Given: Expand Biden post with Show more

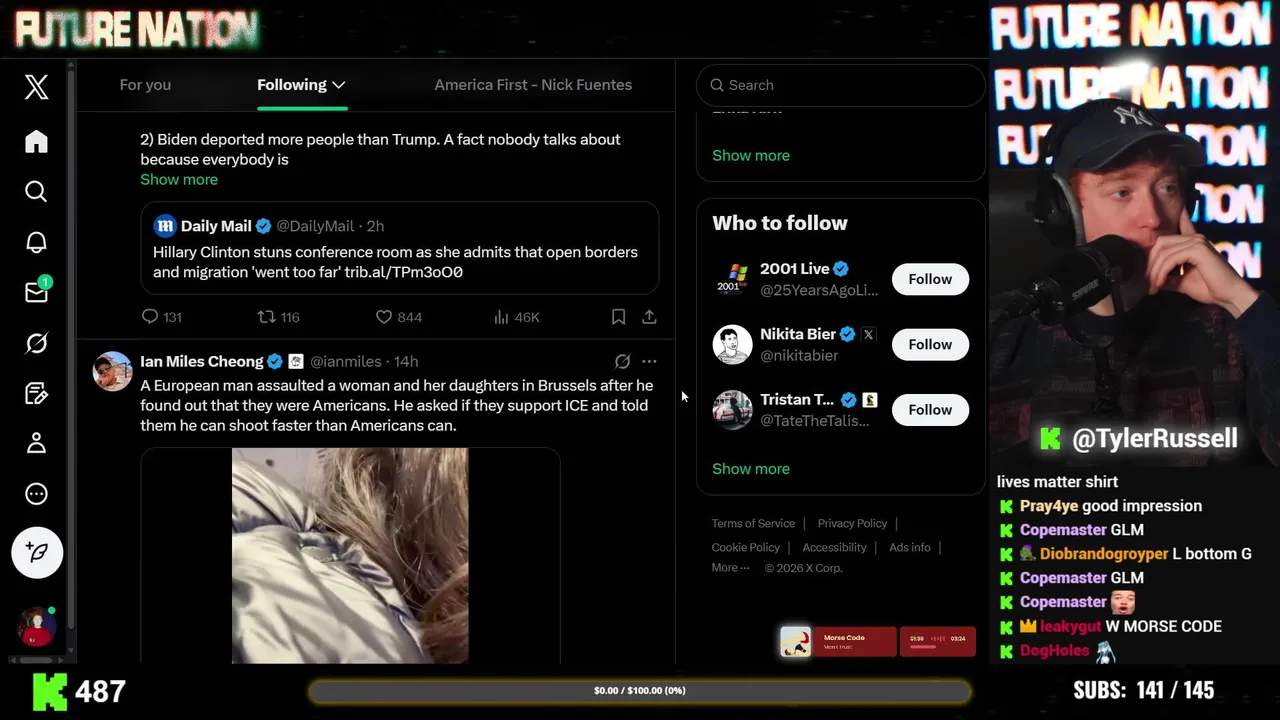Looking at the screenshot, I should click(x=179, y=179).
